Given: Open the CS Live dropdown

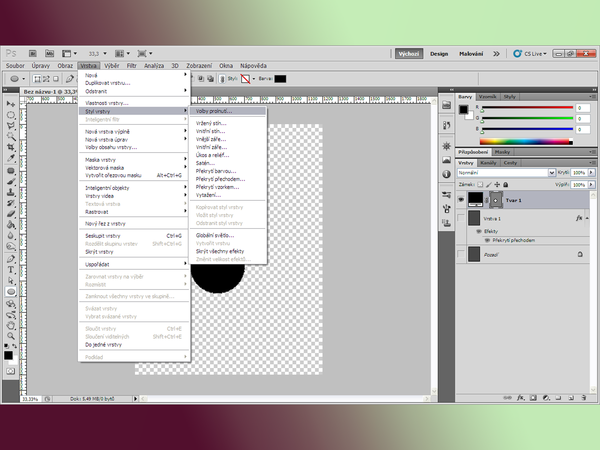Looking at the screenshot, I should [528, 54].
